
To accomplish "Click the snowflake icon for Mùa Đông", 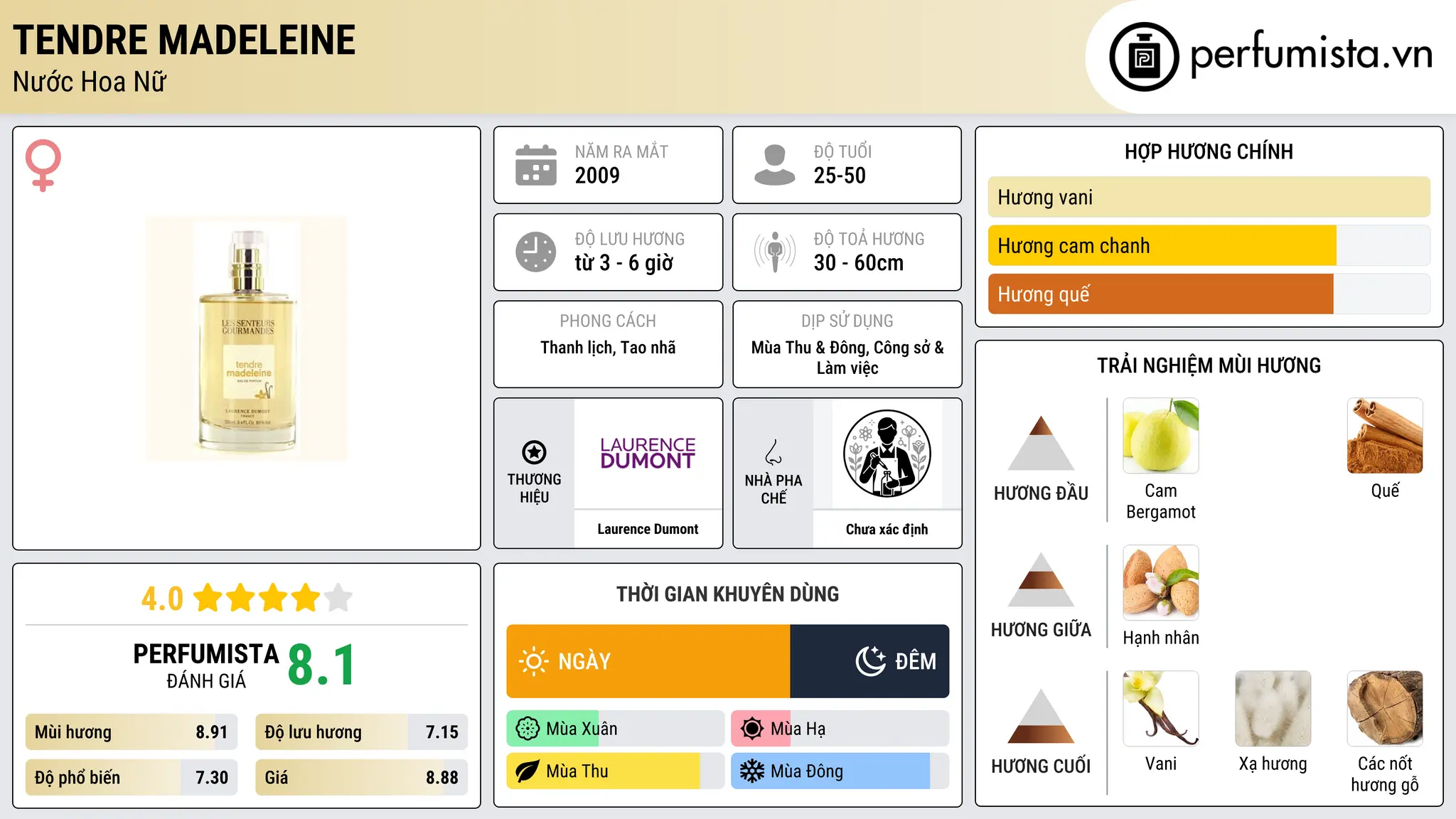I will click(752, 771).
